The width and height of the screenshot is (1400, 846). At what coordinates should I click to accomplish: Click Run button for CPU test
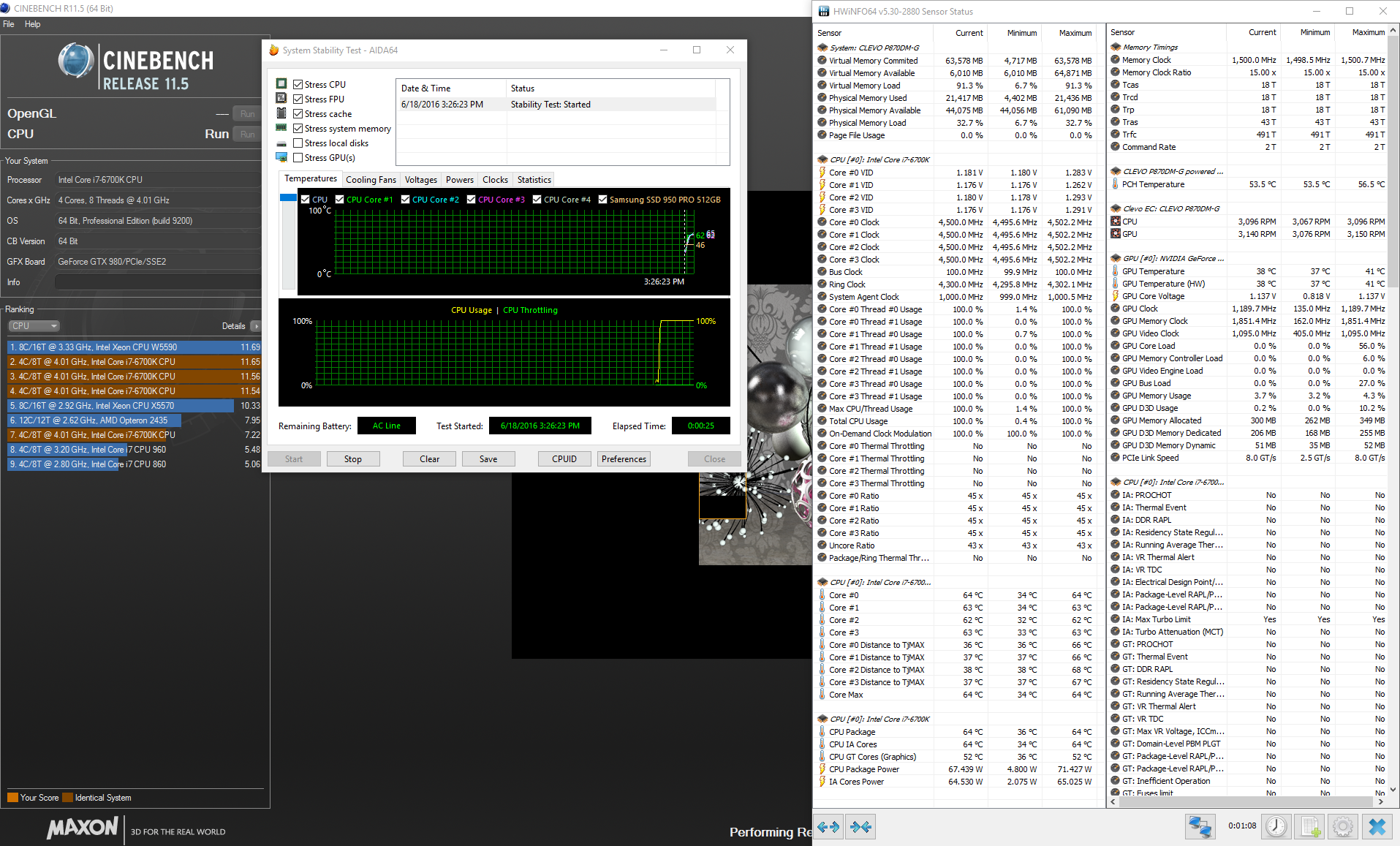(247, 135)
